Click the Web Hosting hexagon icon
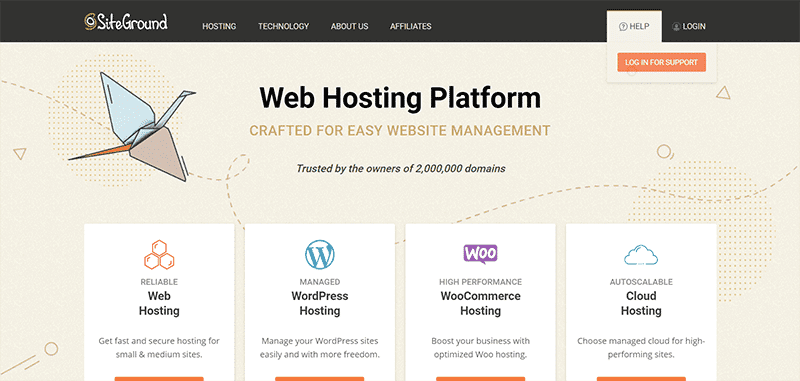This screenshot has width=800, height=381. pos(159,255)
